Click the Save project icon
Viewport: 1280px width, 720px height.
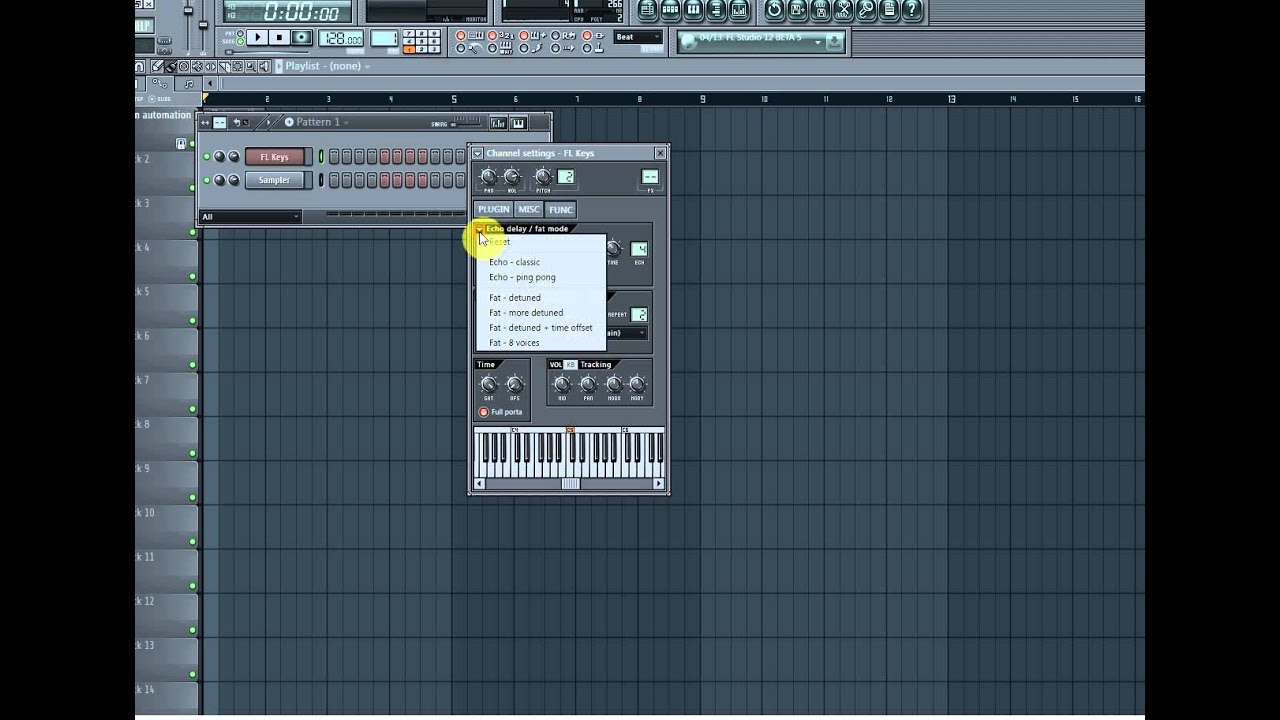click(x=797, y=10)
